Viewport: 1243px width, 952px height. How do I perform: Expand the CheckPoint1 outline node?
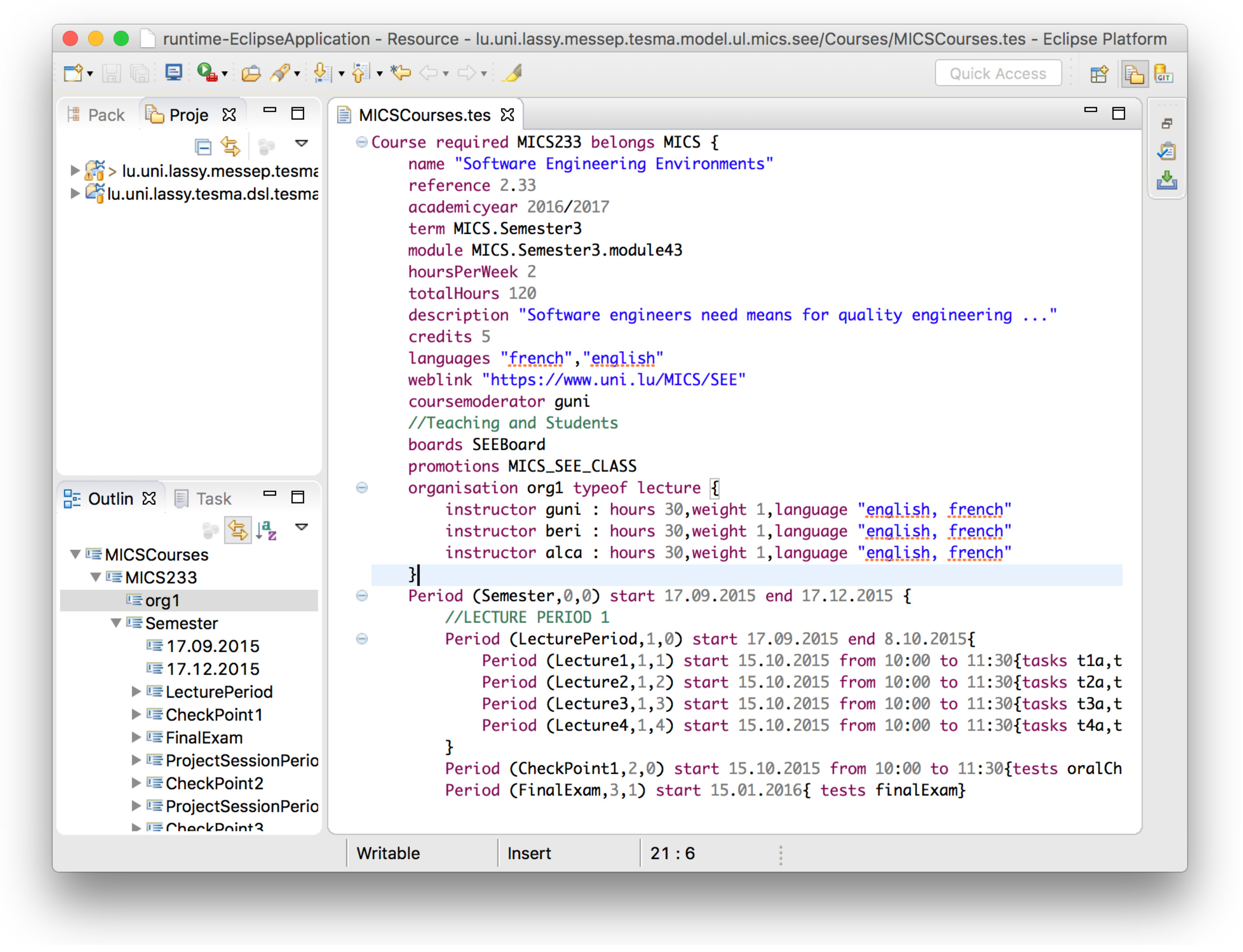click(x=136, y=714)
